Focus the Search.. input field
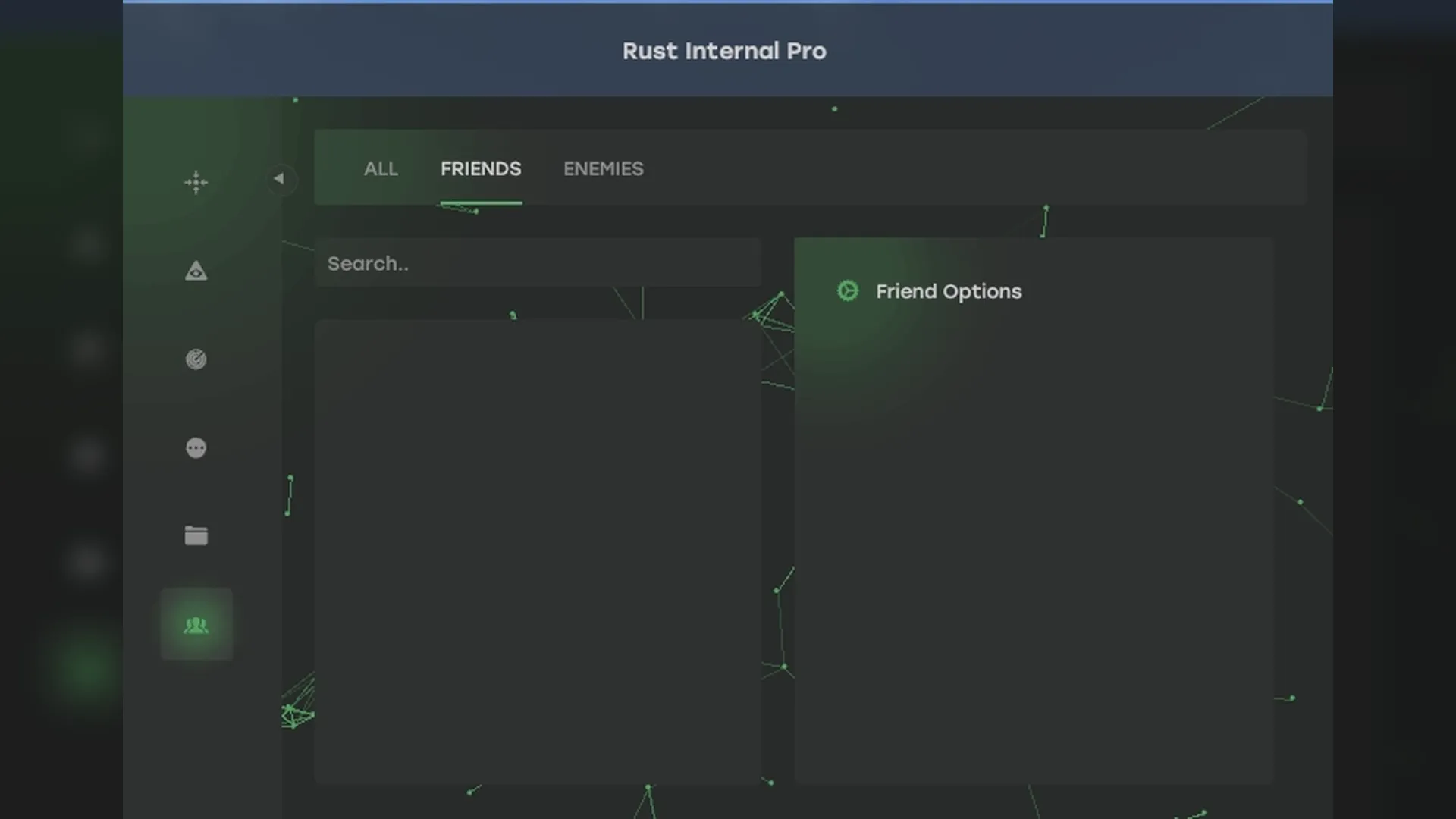1456x819 pixels. pyautogui.click(x=537, y=263)
